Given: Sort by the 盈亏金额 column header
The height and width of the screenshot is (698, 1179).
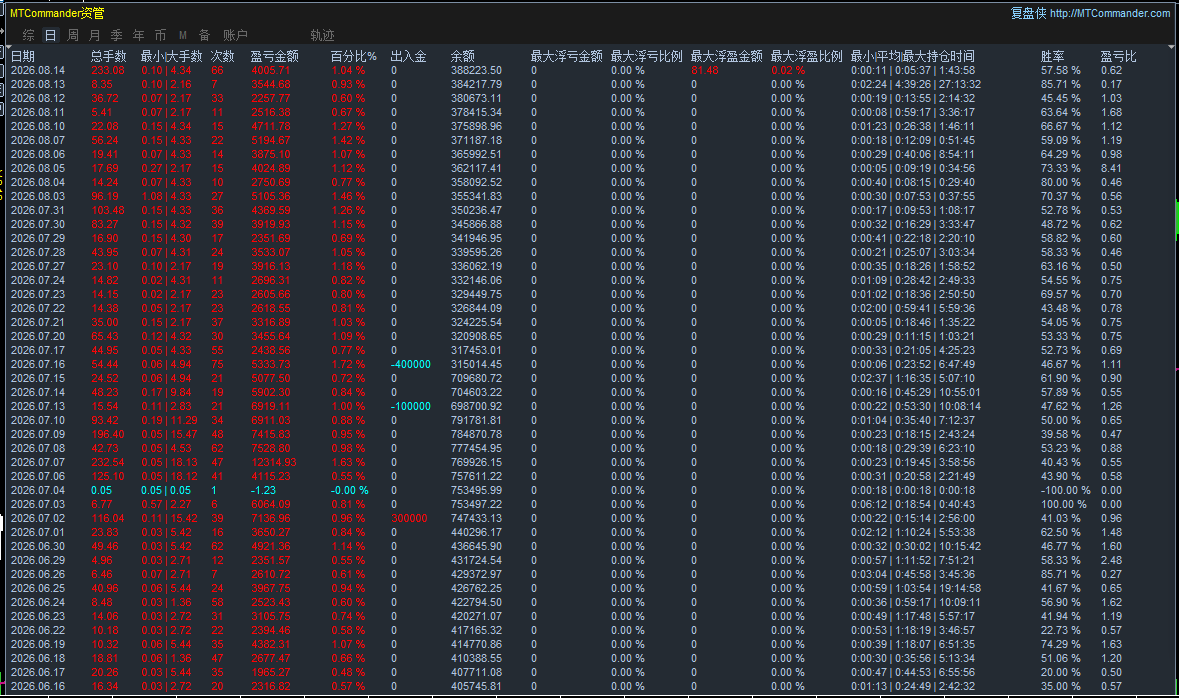Looking at the screenshot, I should pyautogui.click(x=274, y=56).
